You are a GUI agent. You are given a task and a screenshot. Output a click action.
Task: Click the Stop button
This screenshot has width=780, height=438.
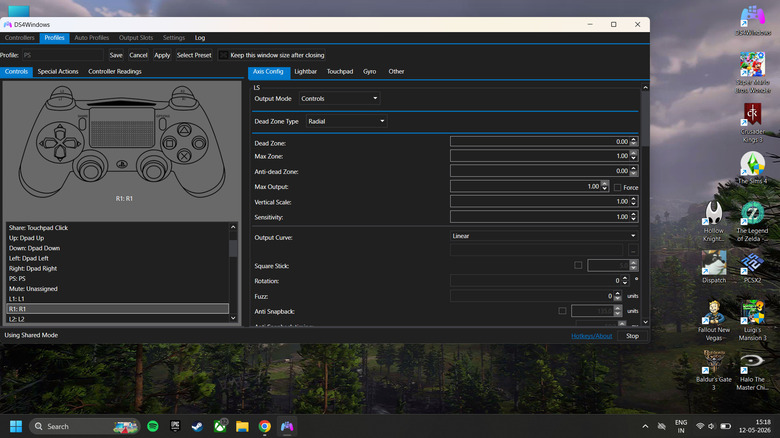(x=632, y=336)
